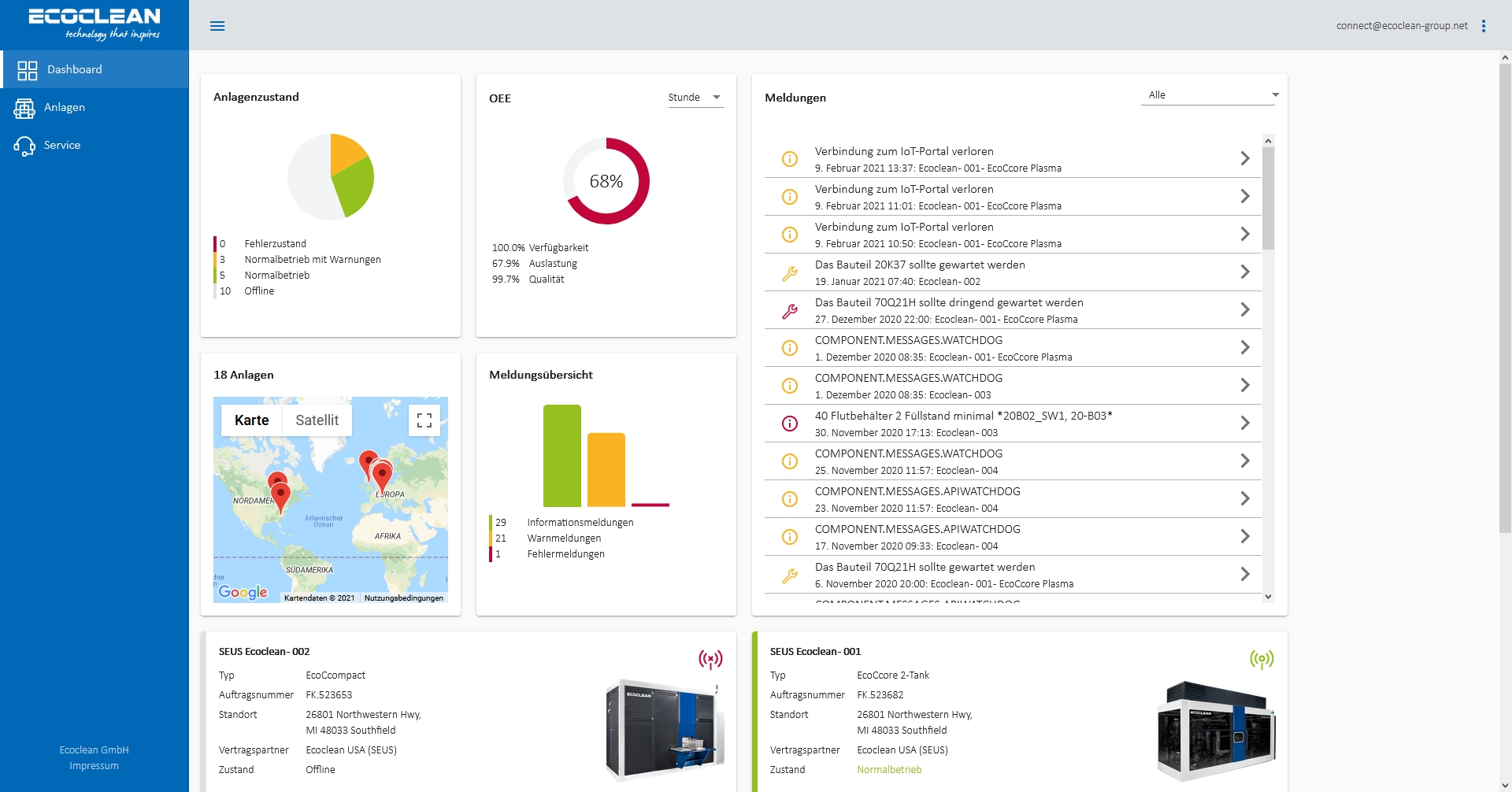
Task: Click the red info icon for Flutbehälter 2 message
Action: point(789,424)
